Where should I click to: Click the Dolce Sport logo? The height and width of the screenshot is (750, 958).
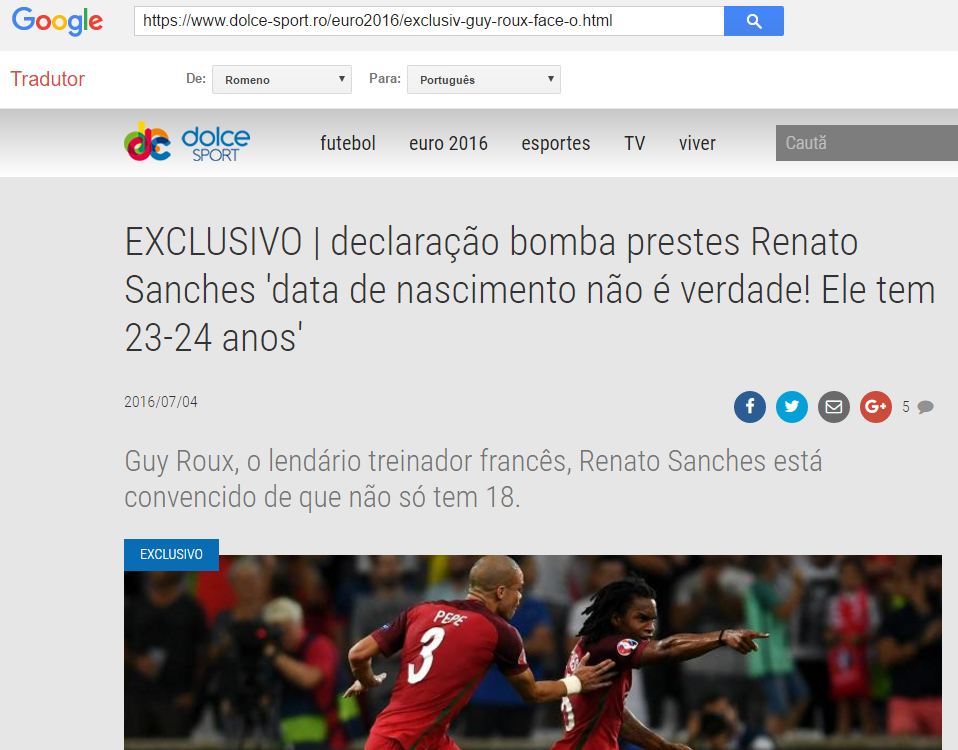coord(187,142)
